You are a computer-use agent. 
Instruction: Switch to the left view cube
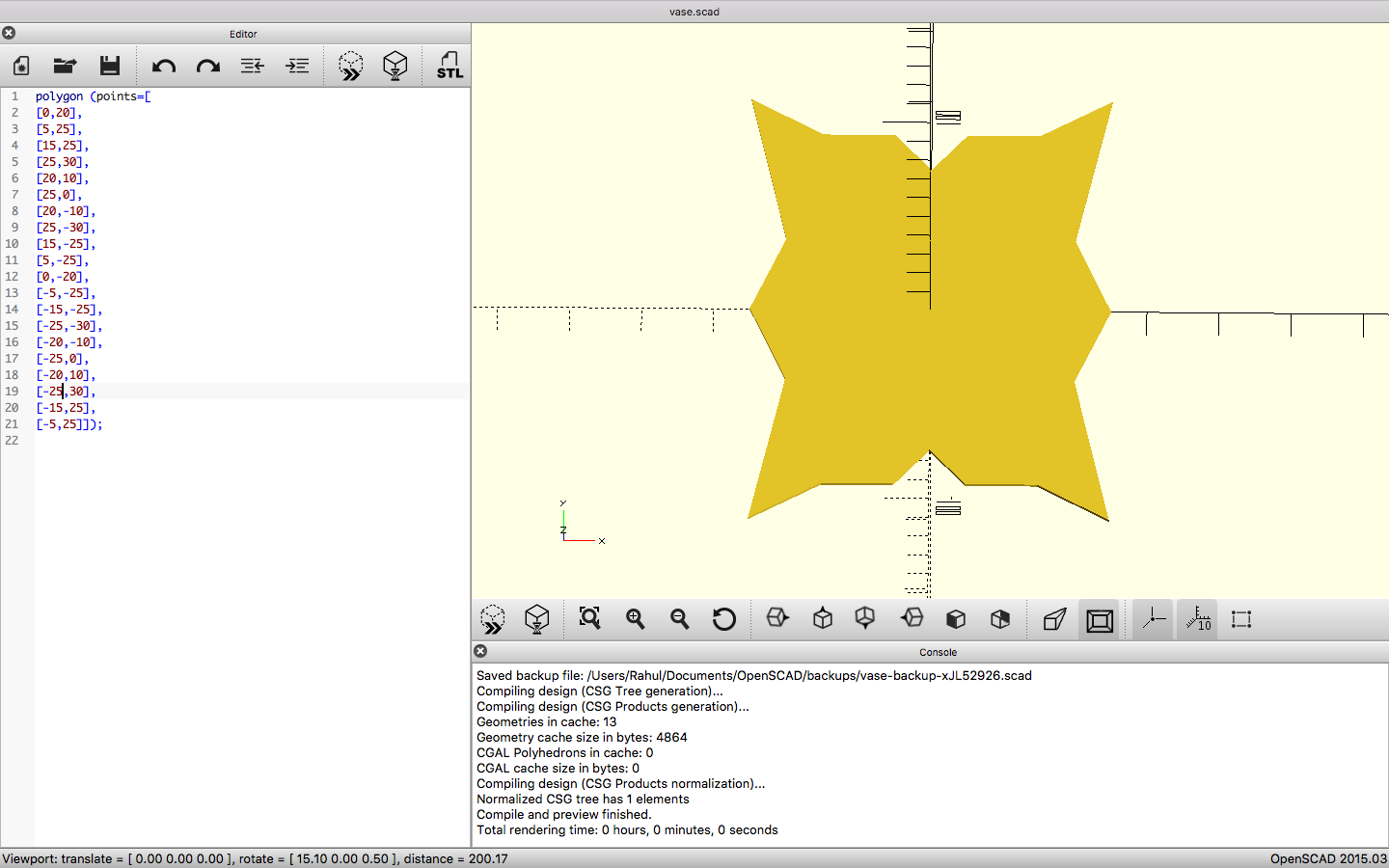click(912, 618)
